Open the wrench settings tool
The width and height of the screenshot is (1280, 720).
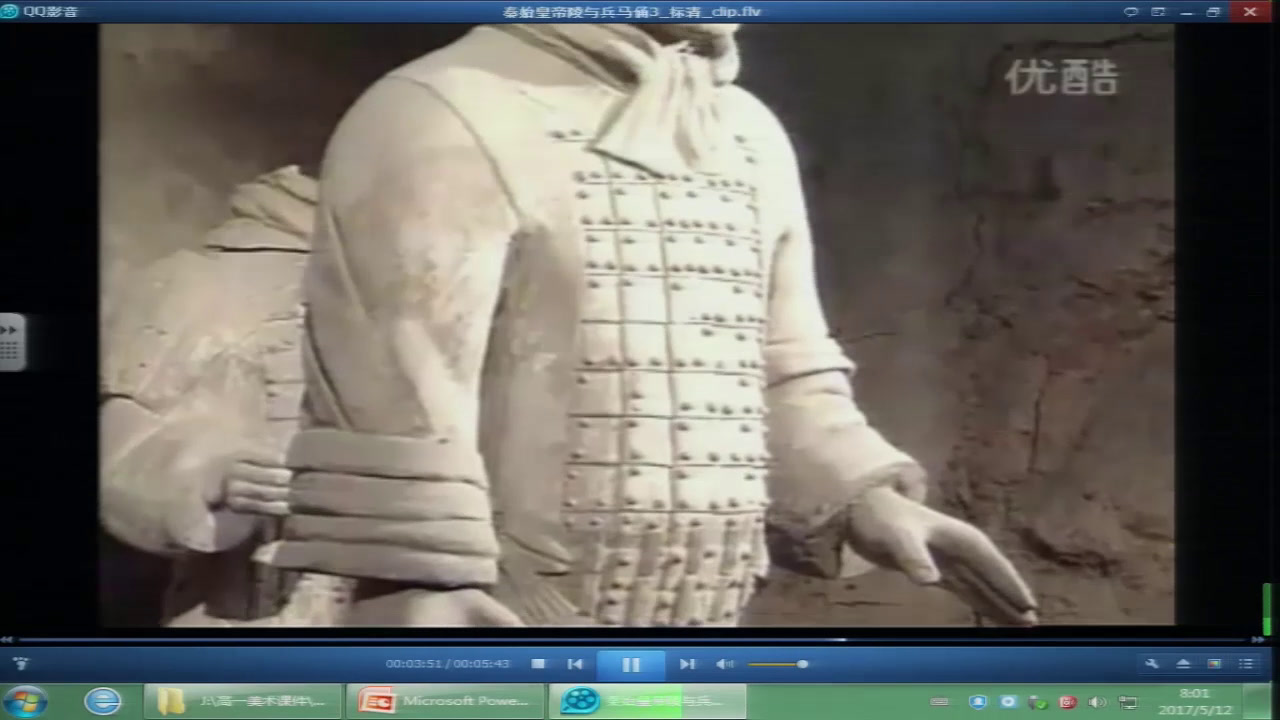tap(1152, 664)
